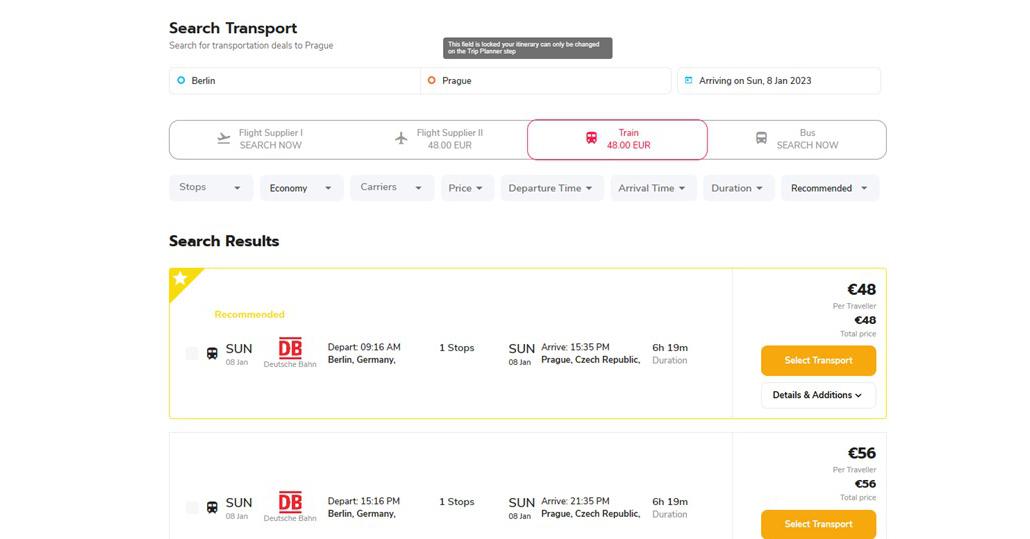The width and height of the screenshot is (1030, 539).
Task: Expand Details & Additions for first result
Action: [x=818, y=395]
